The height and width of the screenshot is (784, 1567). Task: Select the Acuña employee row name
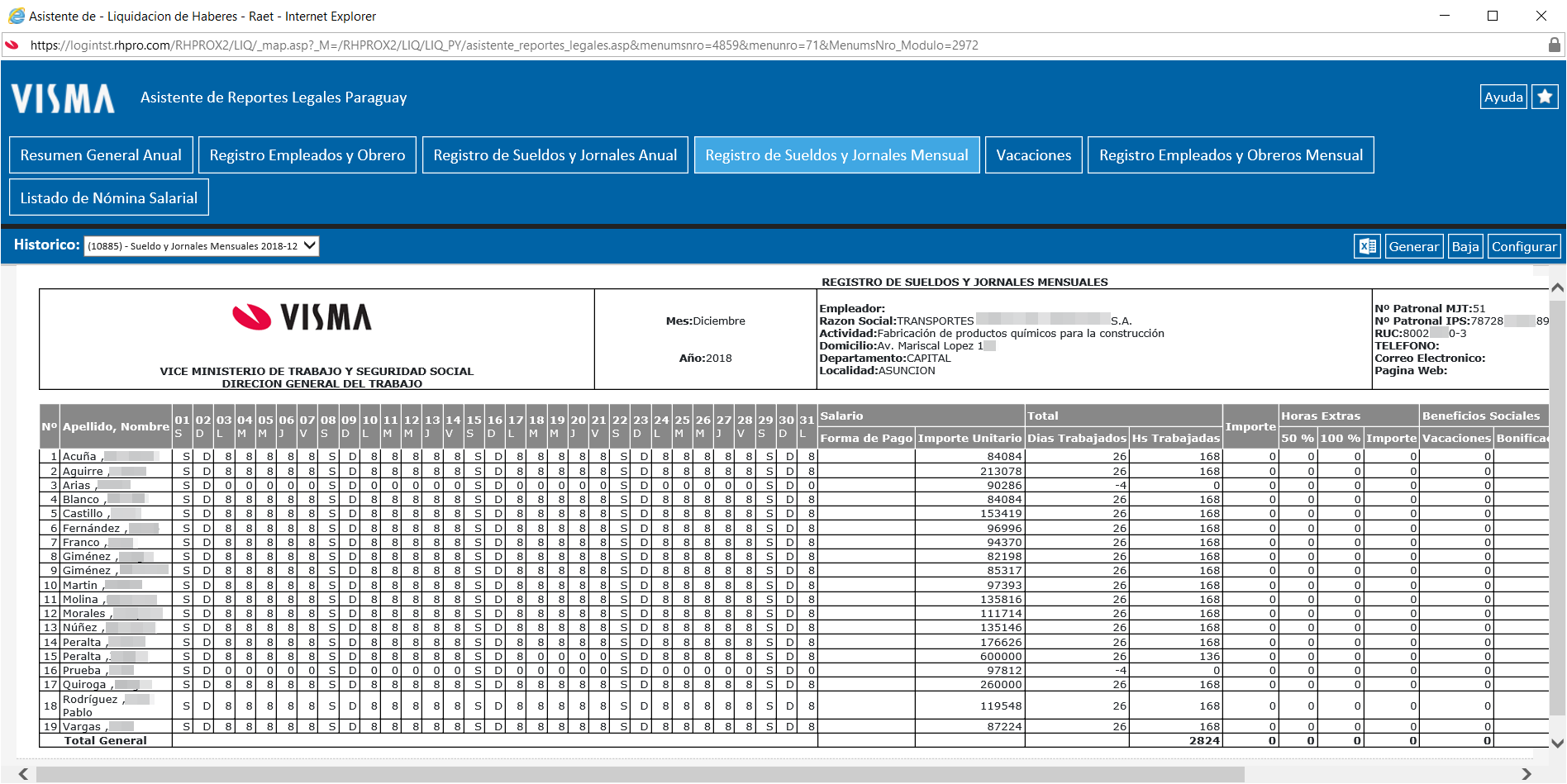point(117,456)
